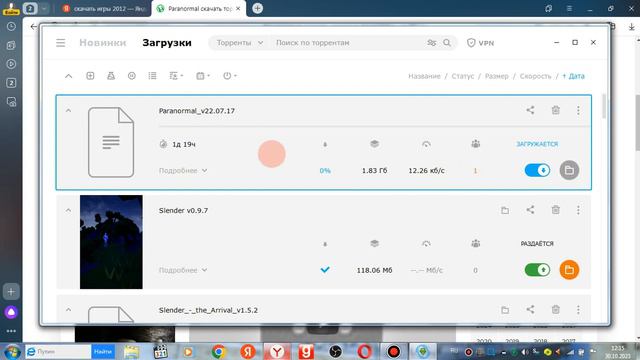640x360 pixels.
Task: Share the Paranormal_v22.07.17 torrent
Action: [530, 110]
